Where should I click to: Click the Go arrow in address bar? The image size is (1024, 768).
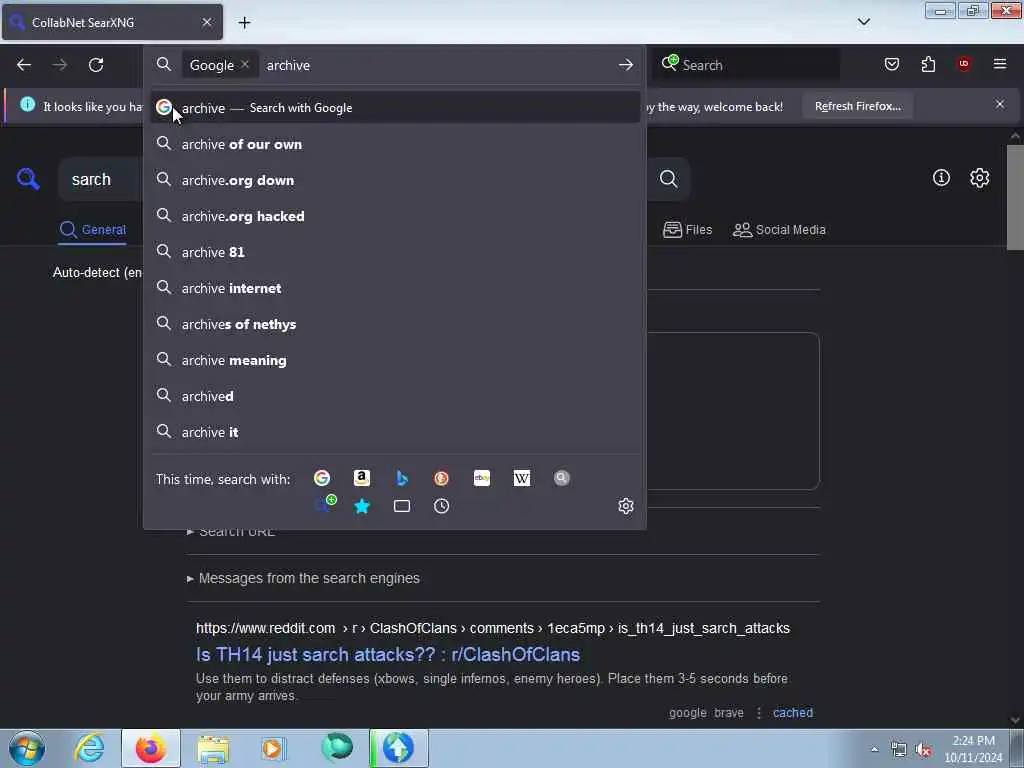pyautogui.click(x=626, y=65)
